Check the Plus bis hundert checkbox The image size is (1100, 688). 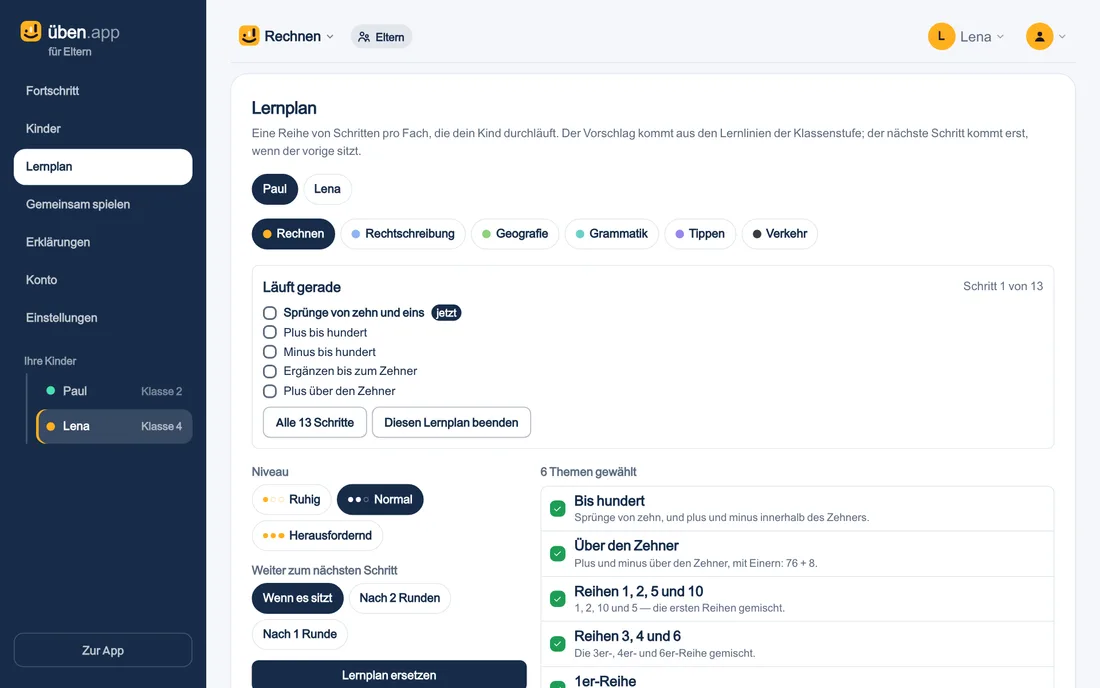tap(269, 332)
